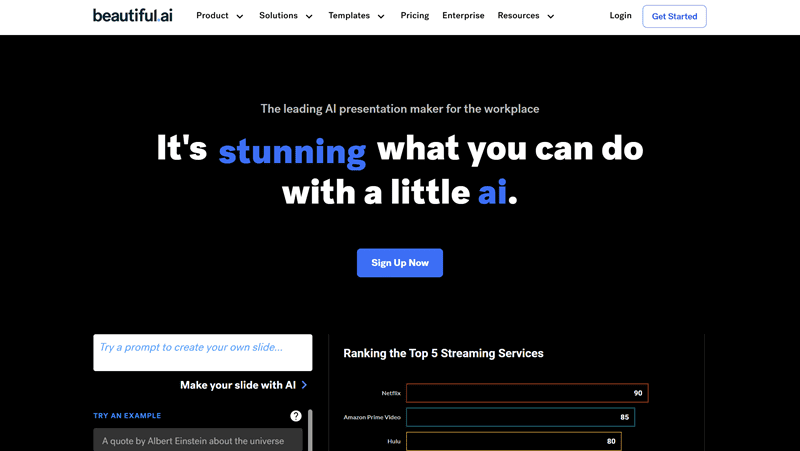Screen dimensions: 800x451
Task: Click the Hulu bar in the chart
Action: point(514,441)
